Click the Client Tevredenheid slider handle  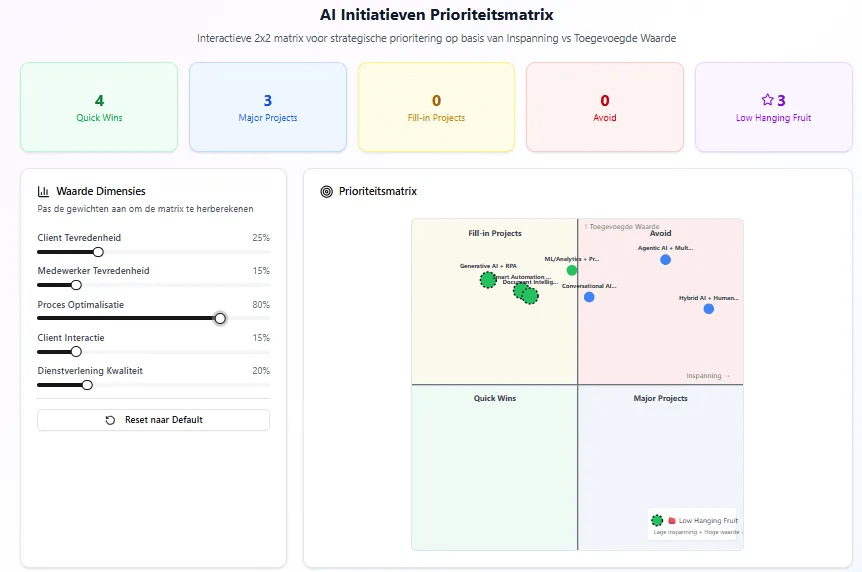(x=98, y=252)
